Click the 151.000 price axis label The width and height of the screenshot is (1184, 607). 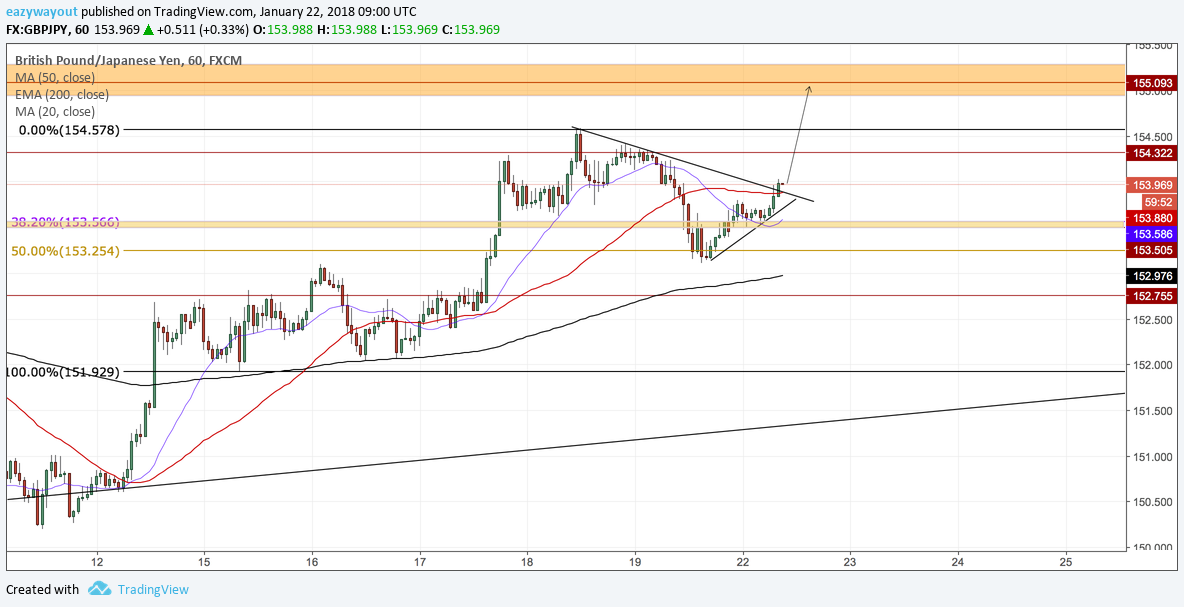[x=1152, y=457]
